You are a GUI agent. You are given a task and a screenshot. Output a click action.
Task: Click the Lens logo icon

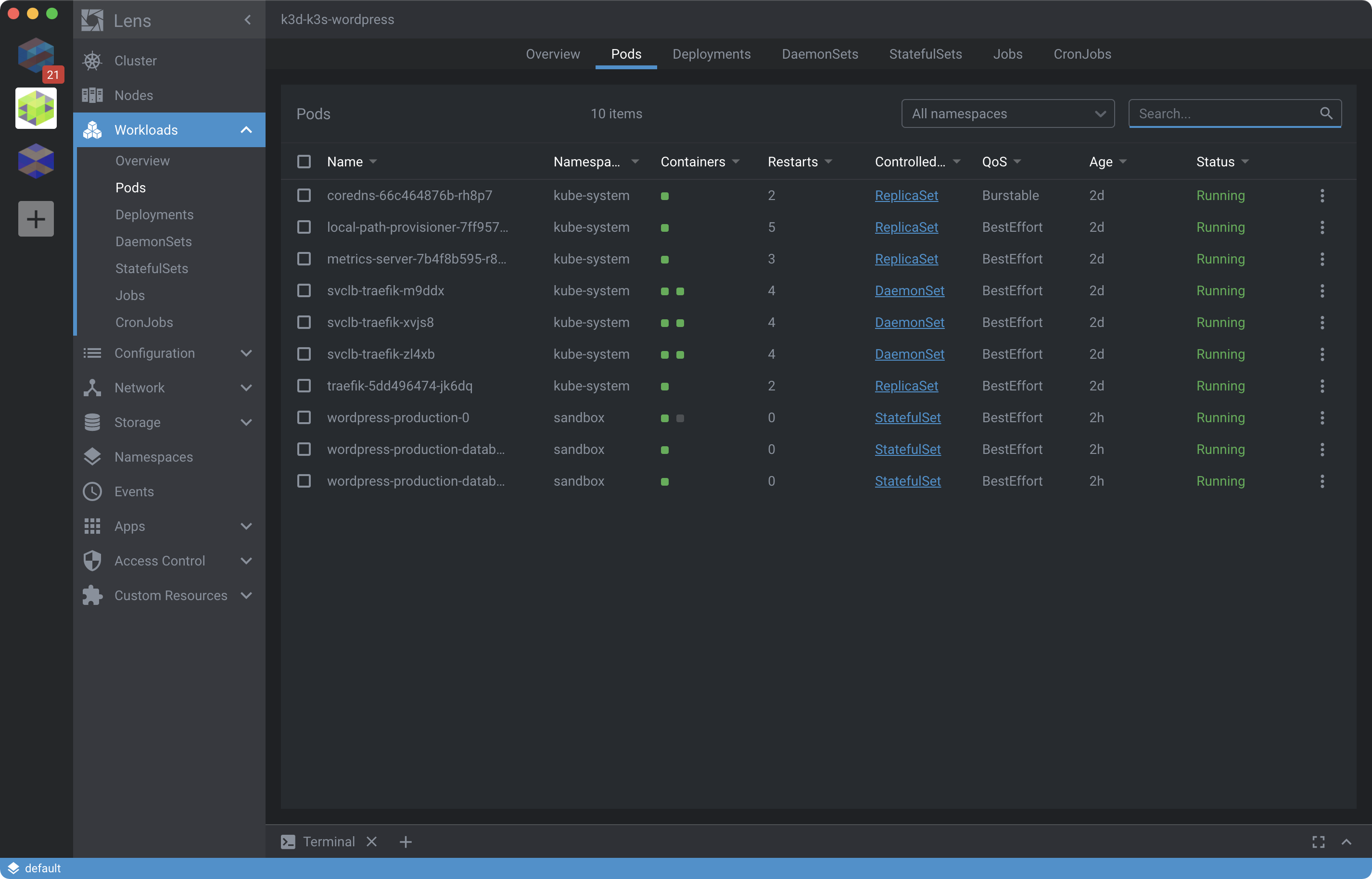pyautogui.click(x=92, y=20)
